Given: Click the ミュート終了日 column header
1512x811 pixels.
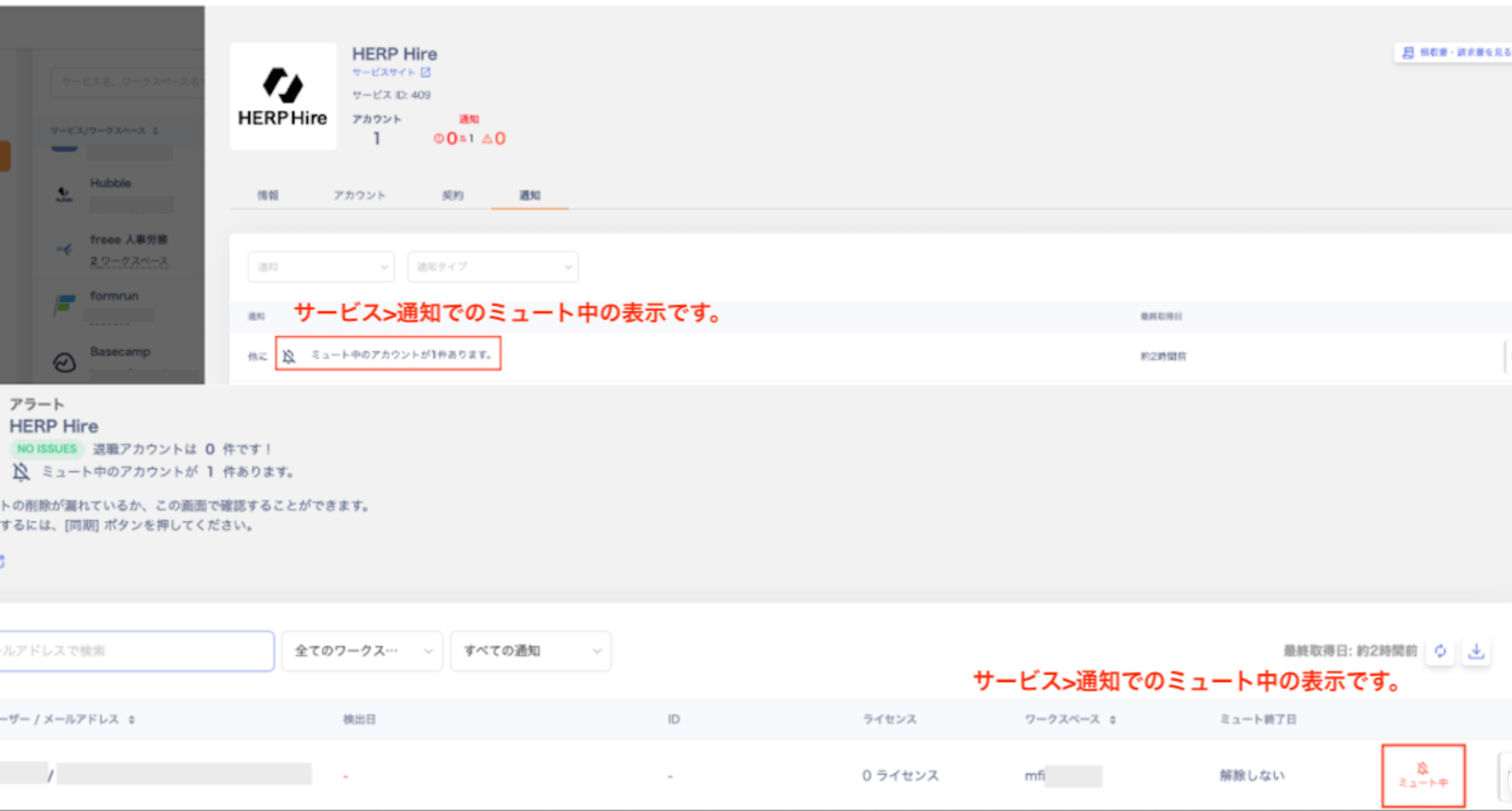Looking at the screenshot, I should 1257,720.
